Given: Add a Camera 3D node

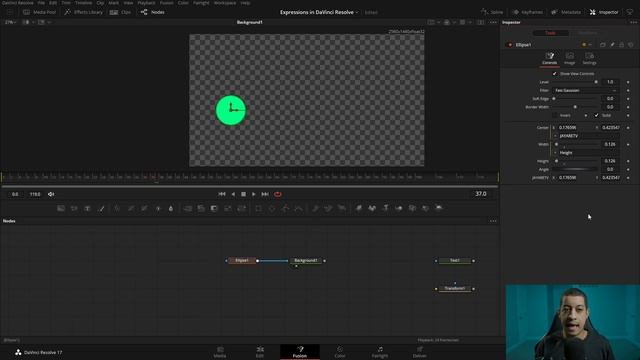Looking at the screenshot, I should (412, 209).
